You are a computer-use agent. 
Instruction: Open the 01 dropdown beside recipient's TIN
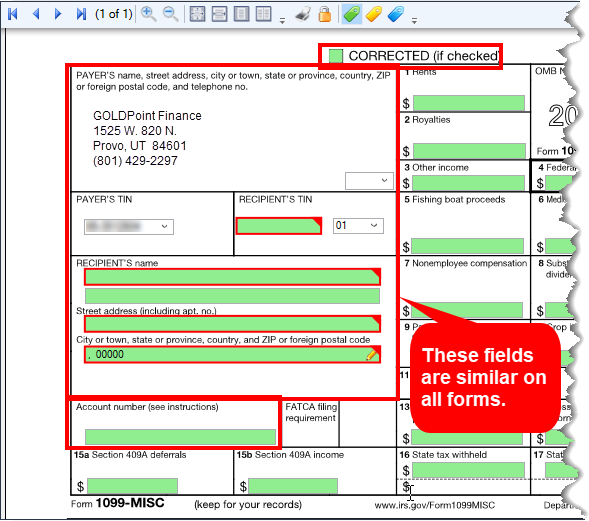tap(358, 226)
